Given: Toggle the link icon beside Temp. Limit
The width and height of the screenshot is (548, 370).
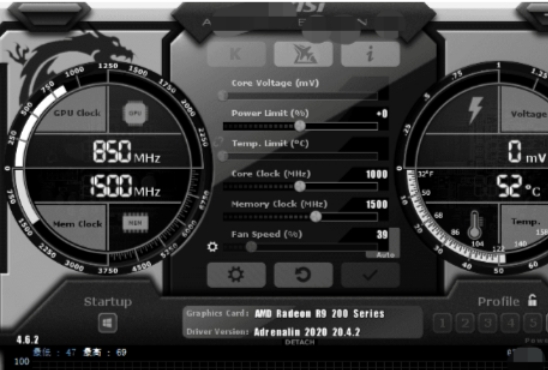Looking at the screenshot, I should click(218, 142).
